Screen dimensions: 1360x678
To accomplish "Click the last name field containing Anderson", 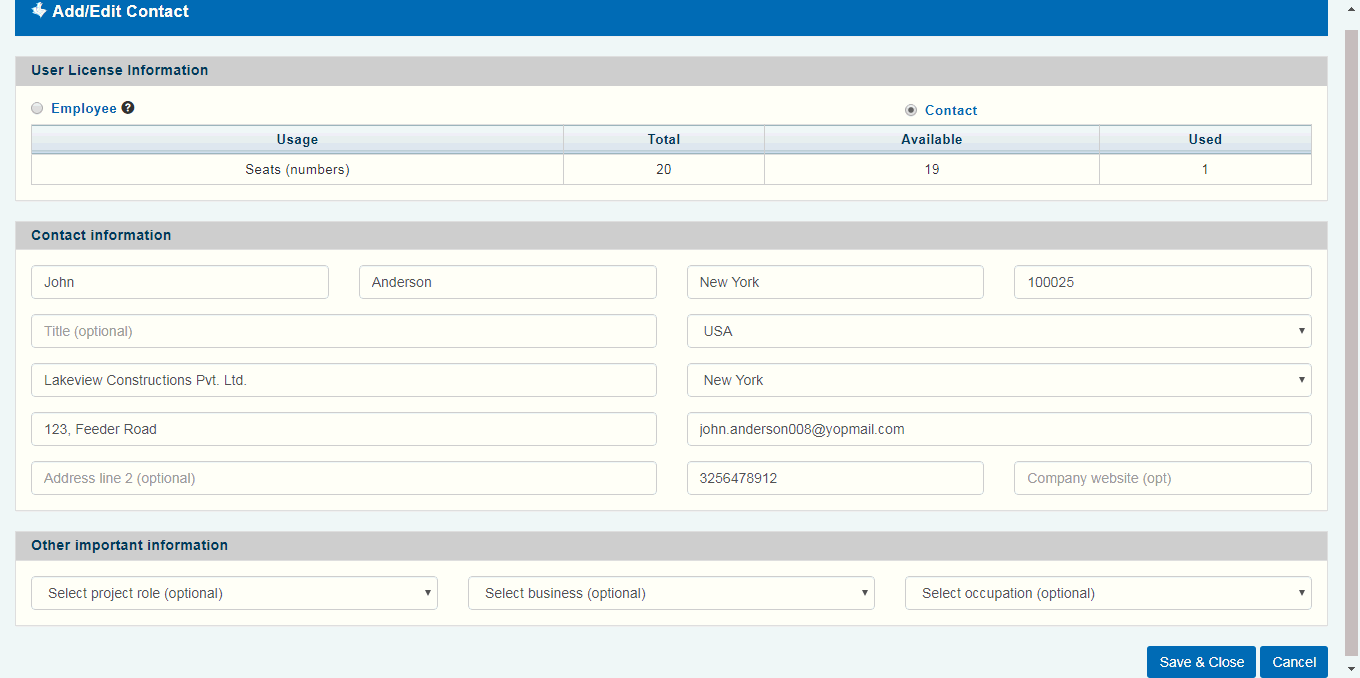I will tap(507, 282).
